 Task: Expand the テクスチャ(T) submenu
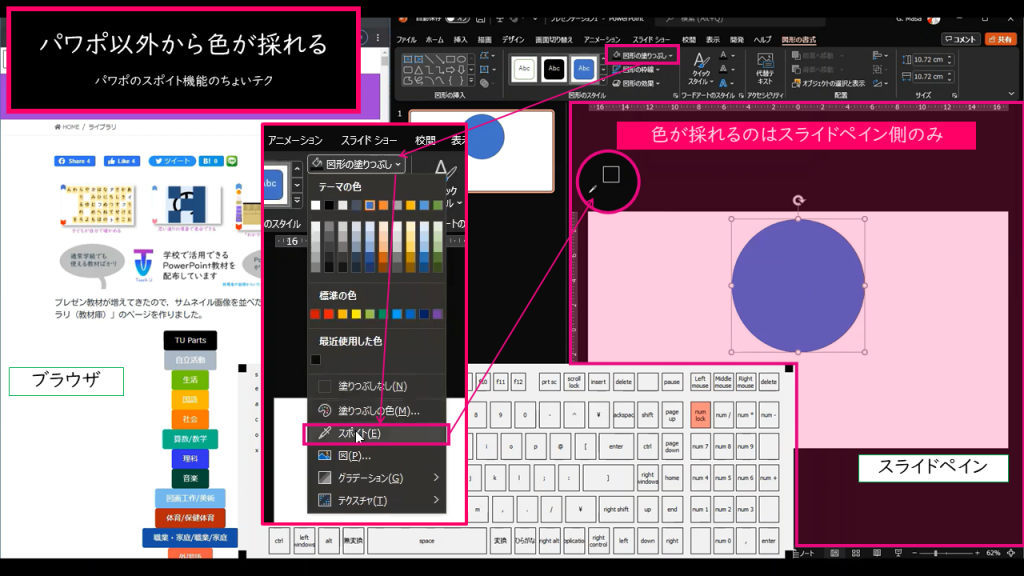pyautogui.click(x=377, y=500)
